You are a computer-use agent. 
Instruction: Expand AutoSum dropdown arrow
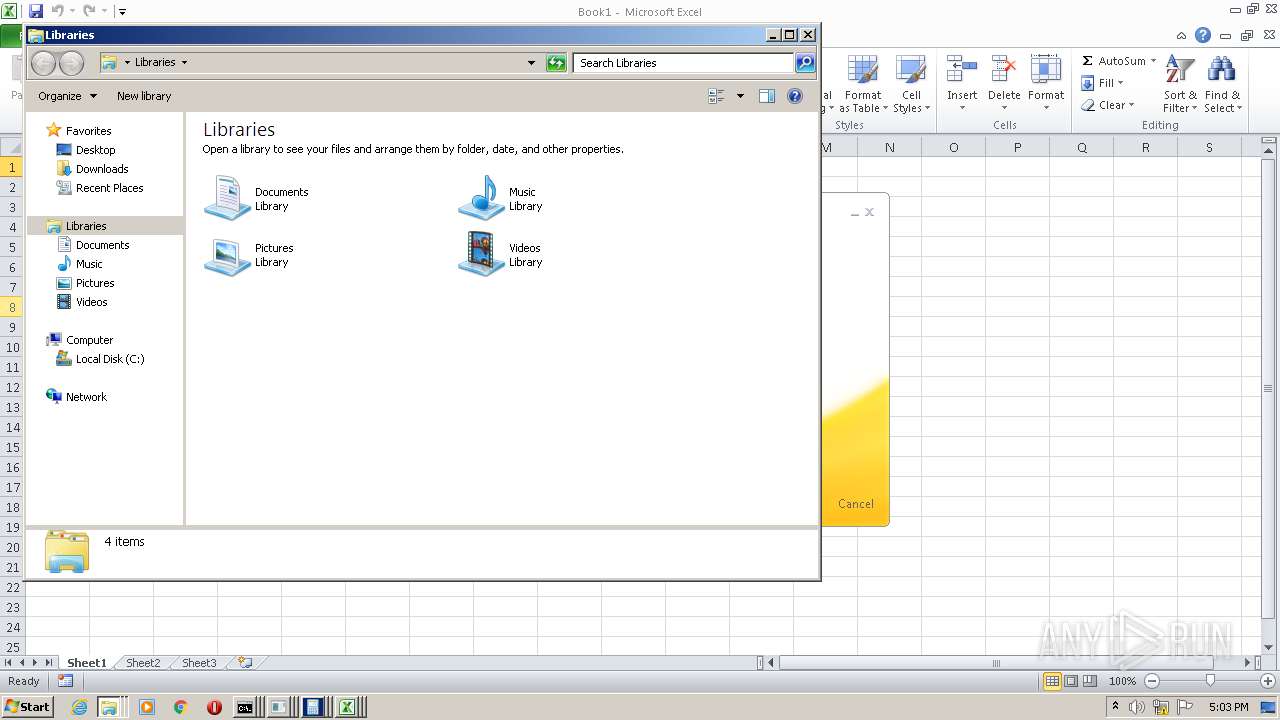point(1153,61)
